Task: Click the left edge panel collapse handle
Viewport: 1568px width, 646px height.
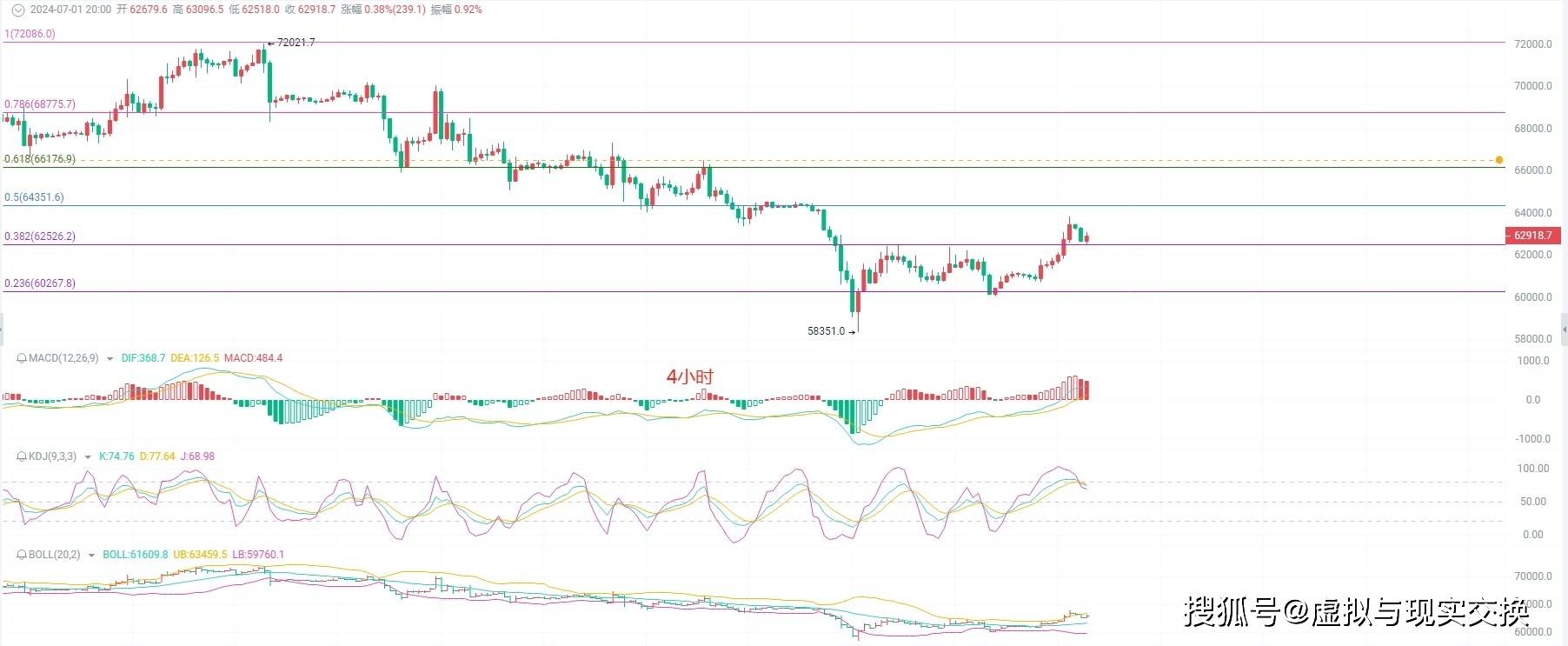Action: pyautogui.click(x=2, y=329)
